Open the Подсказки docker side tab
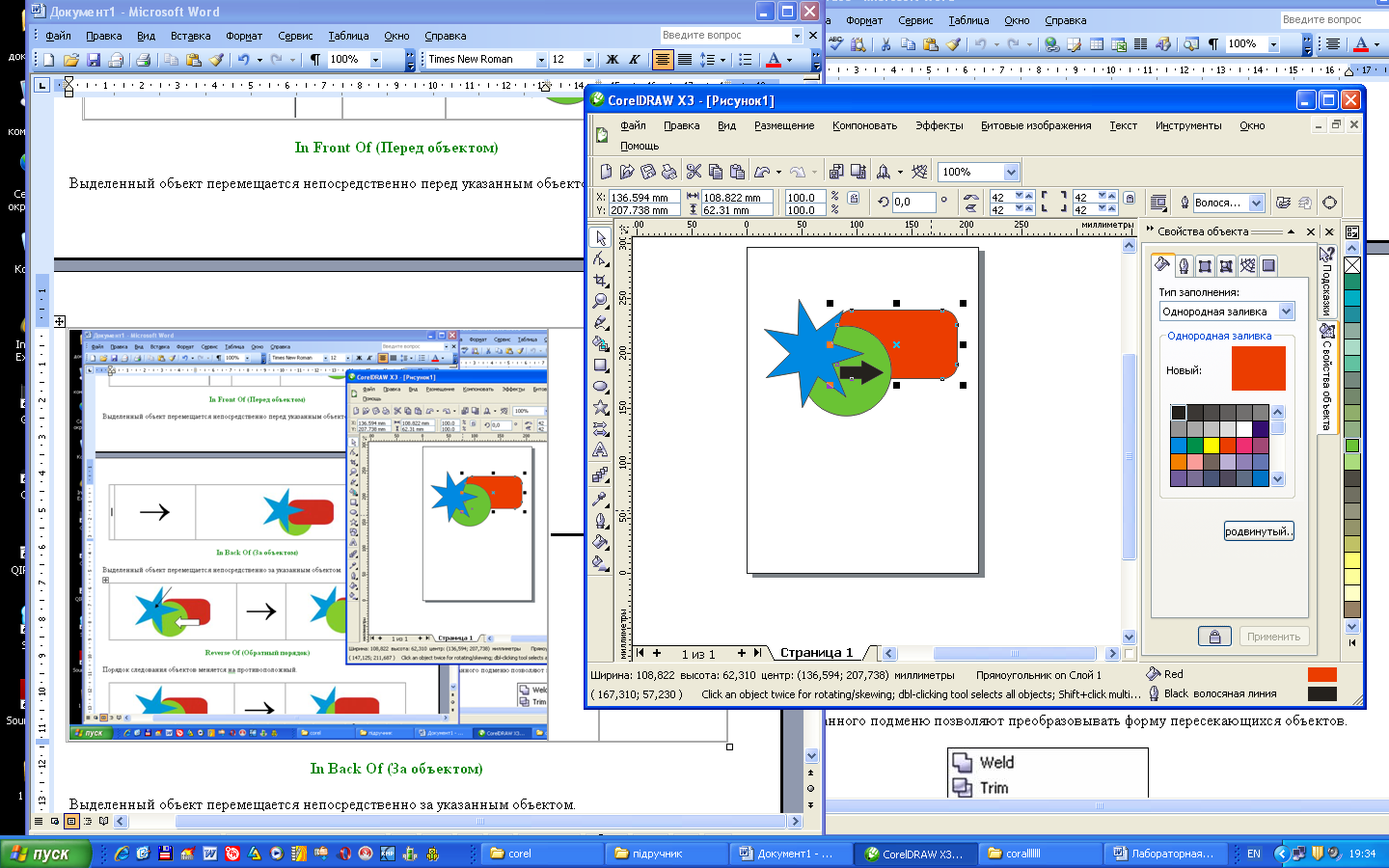 (1327, 280)
